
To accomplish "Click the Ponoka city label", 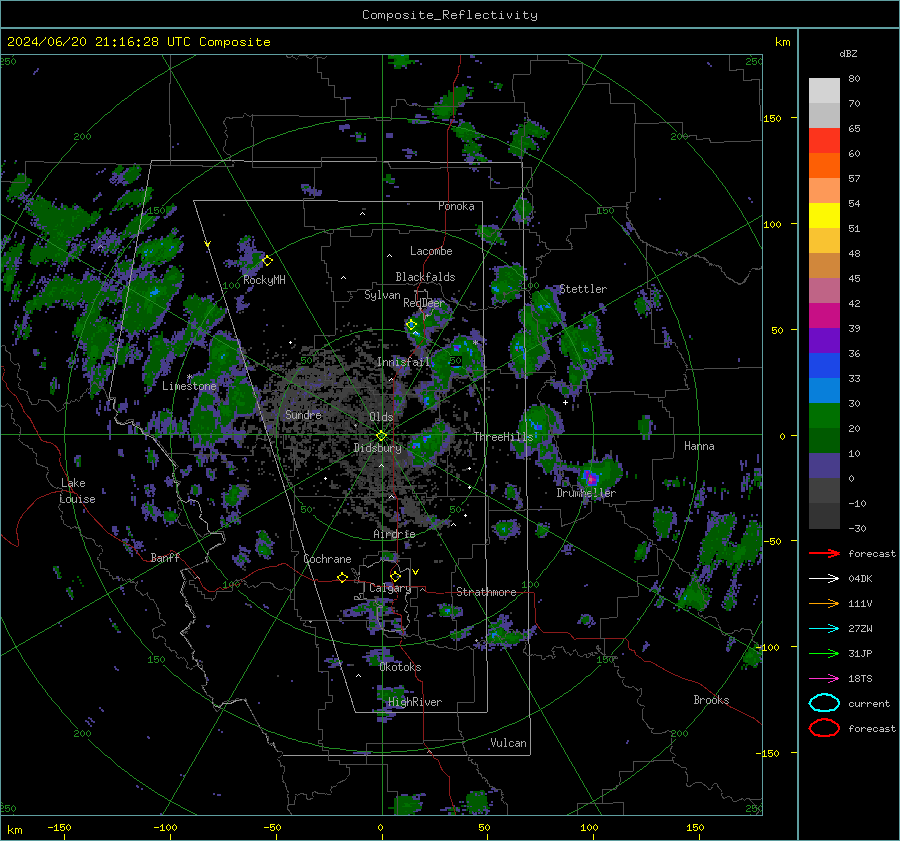I will [456, 206].
